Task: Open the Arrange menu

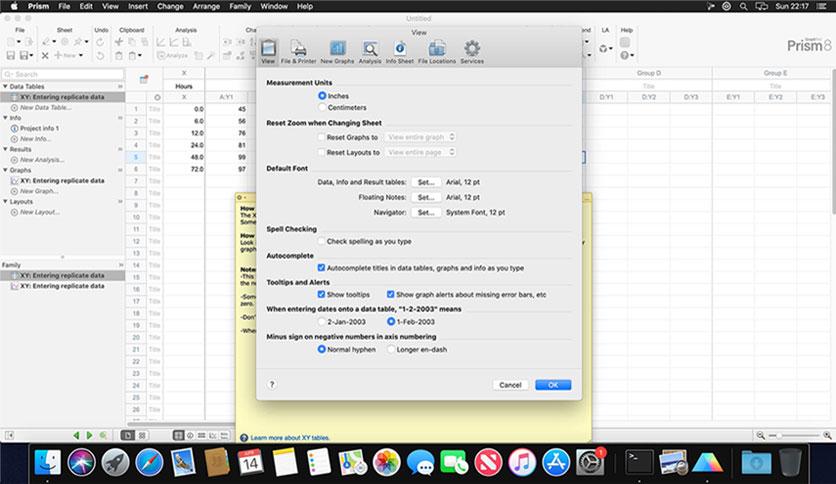Action: (206, 6)
